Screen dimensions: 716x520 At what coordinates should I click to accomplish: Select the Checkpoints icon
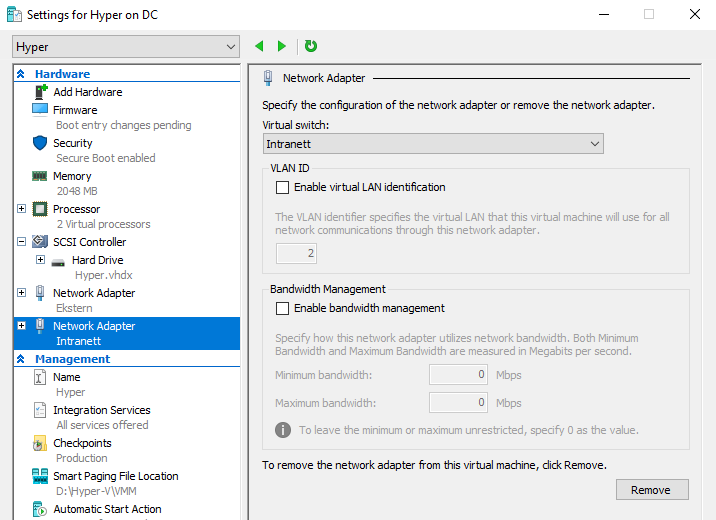40,443
